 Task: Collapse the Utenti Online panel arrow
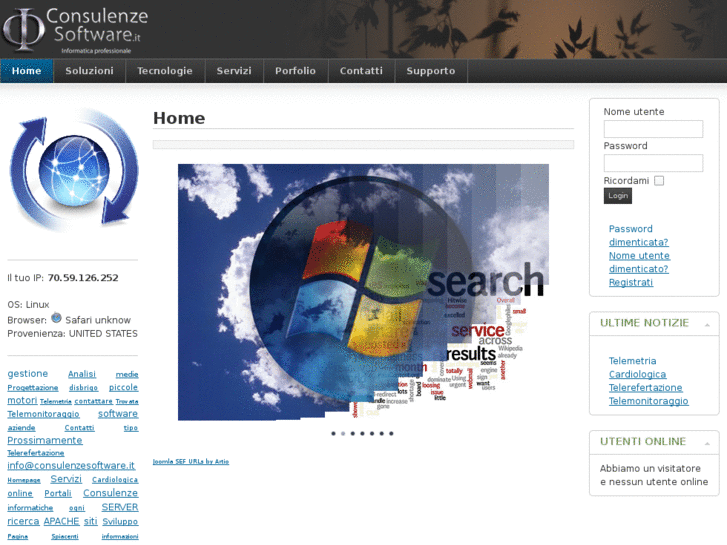pos(707,443)
